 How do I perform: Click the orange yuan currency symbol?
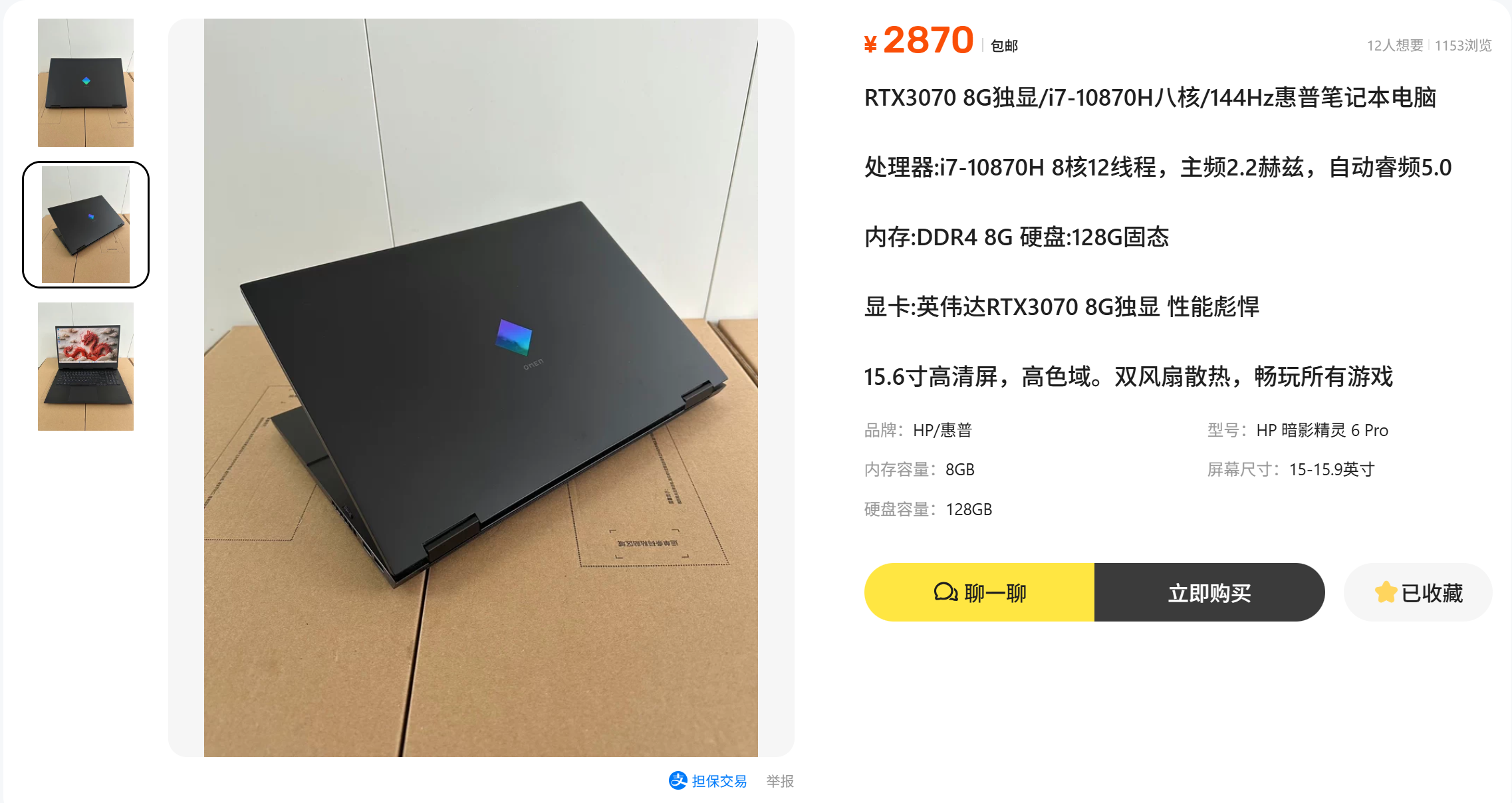[870, 44]
